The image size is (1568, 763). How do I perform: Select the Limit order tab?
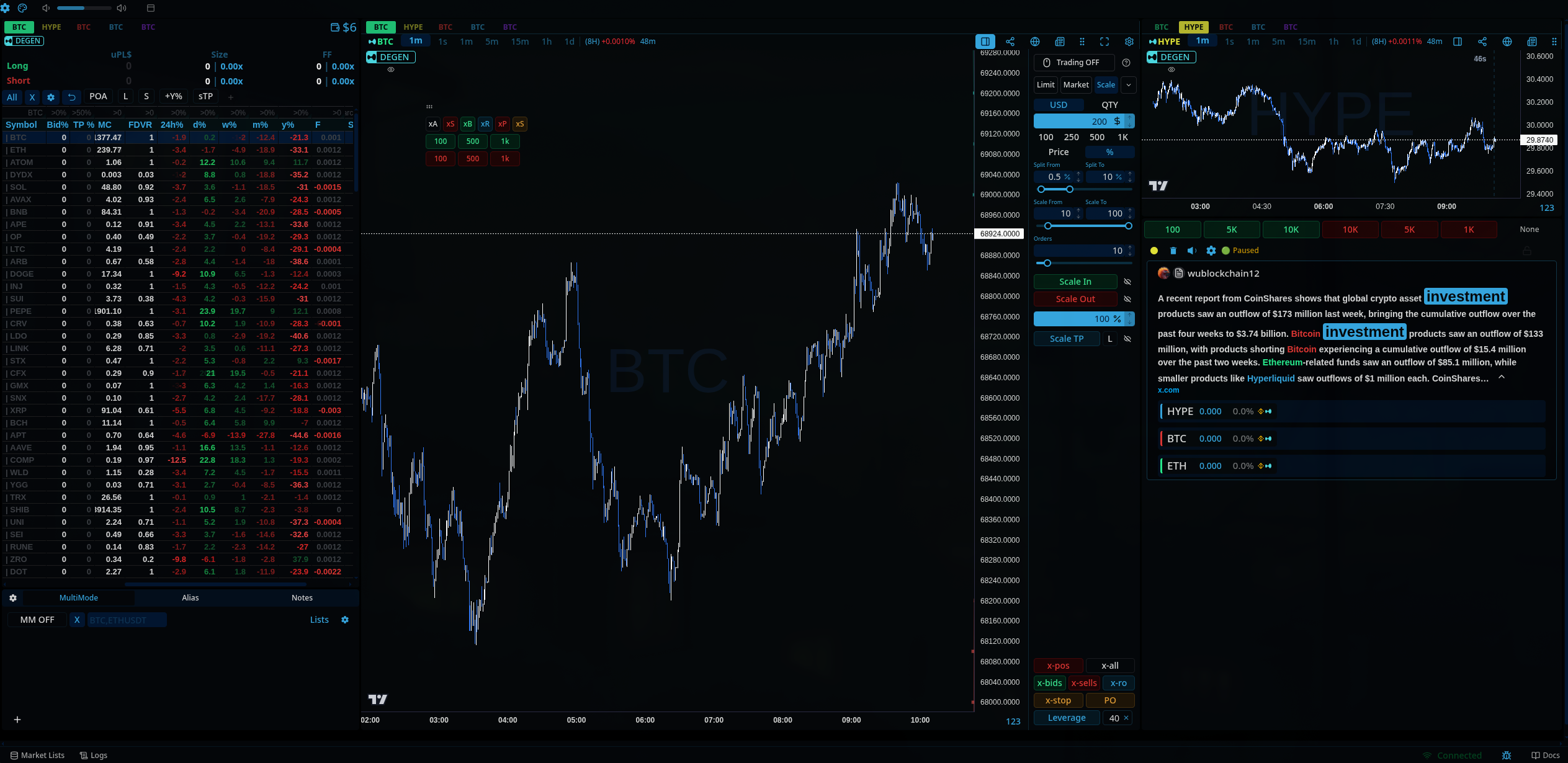1046,85
